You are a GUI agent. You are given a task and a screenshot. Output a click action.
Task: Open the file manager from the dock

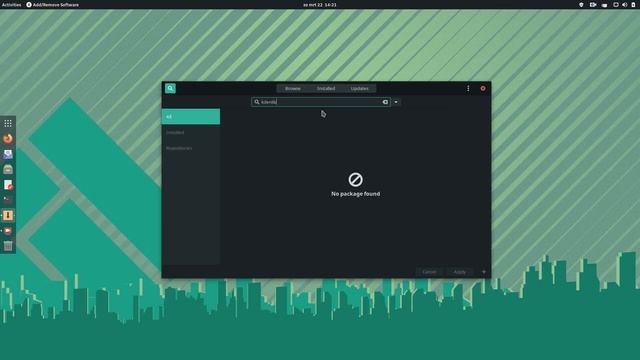coord(8,169)
